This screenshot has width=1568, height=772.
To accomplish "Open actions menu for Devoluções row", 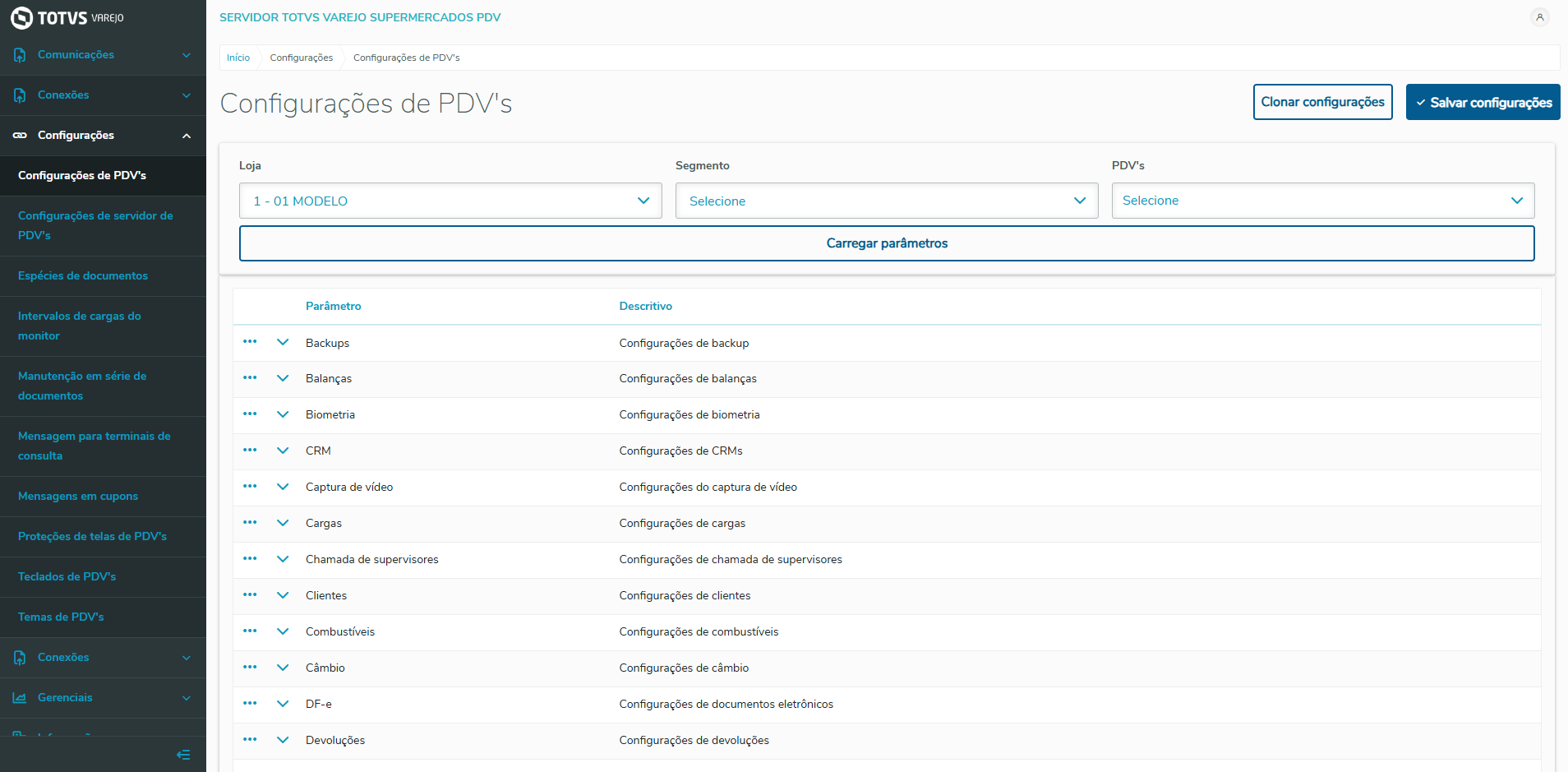I will pyautogui.click(x=250, y=740).
